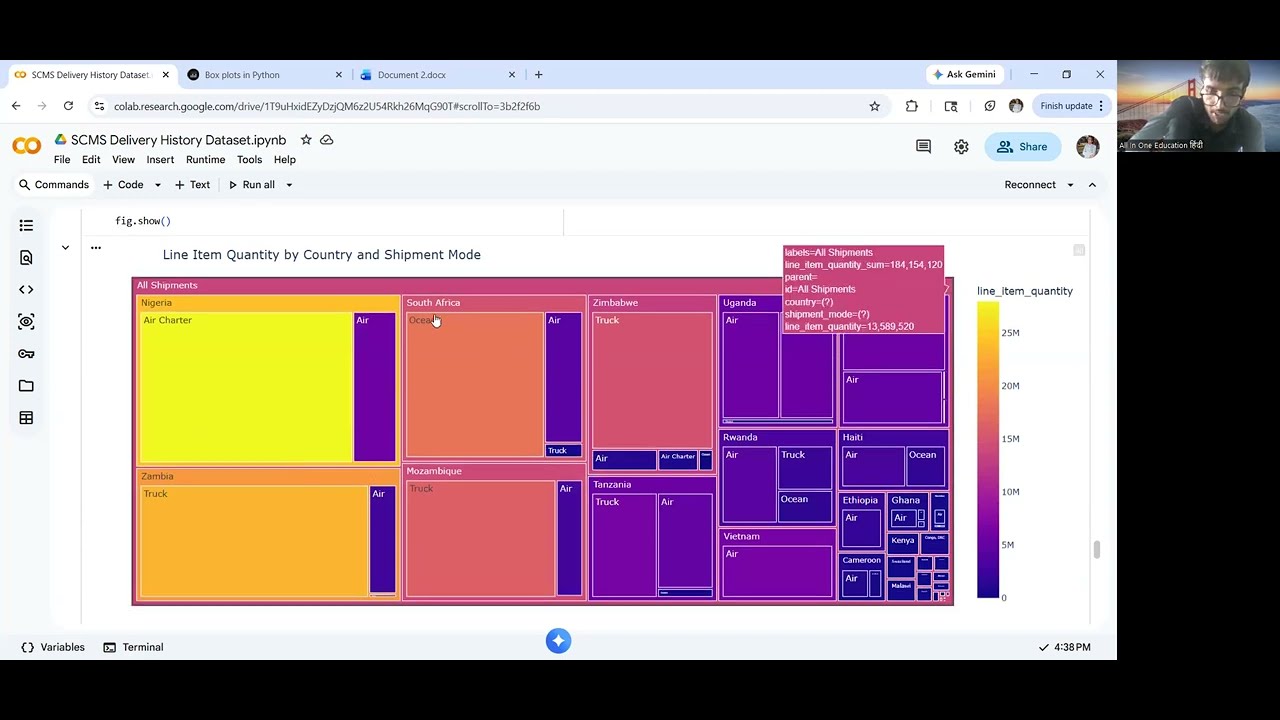Click the Gemini assistant floating button
The image size is (1280, 720).
point(558,641)
